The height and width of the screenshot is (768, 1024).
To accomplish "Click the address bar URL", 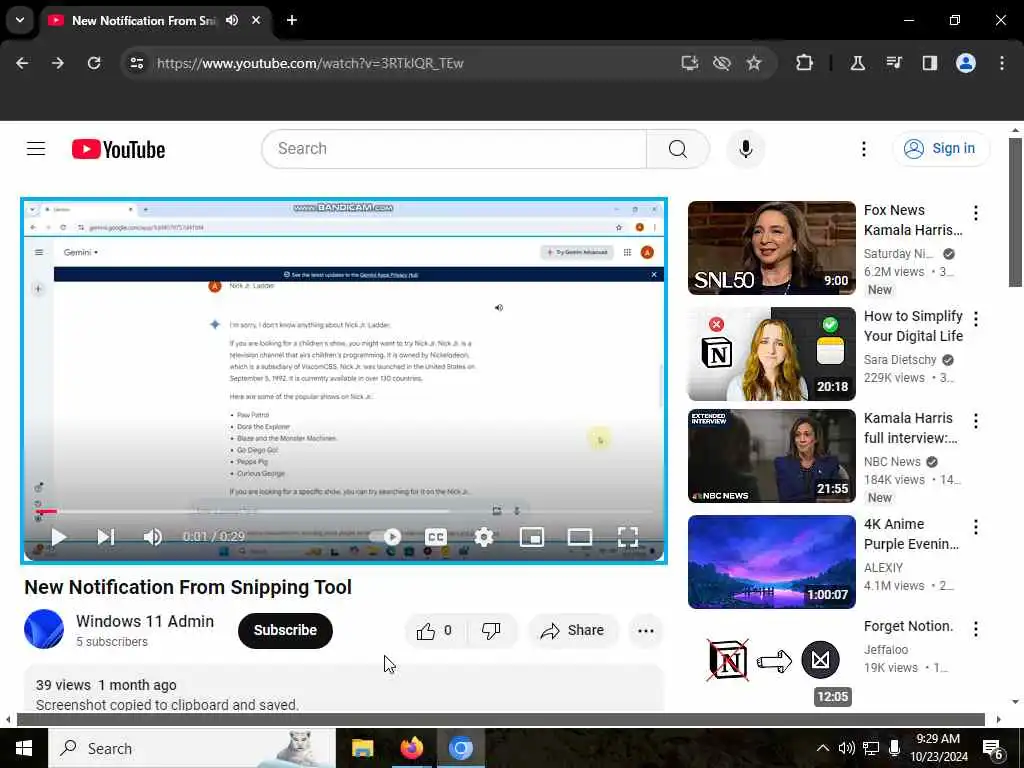I will click(310, 63).
